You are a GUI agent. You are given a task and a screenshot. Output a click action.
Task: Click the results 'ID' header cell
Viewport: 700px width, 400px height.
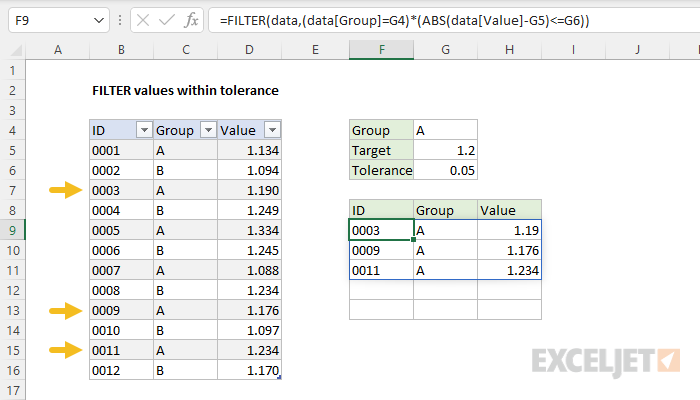tap(382, 210)
